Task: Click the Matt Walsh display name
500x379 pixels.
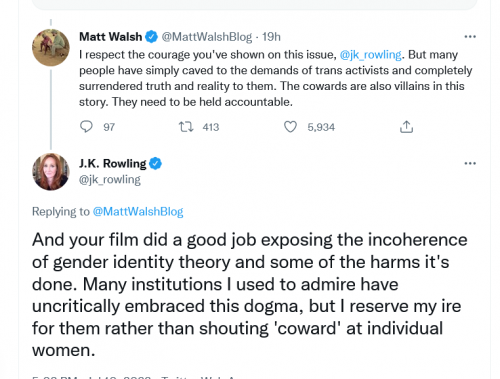Action: point(110,37)
